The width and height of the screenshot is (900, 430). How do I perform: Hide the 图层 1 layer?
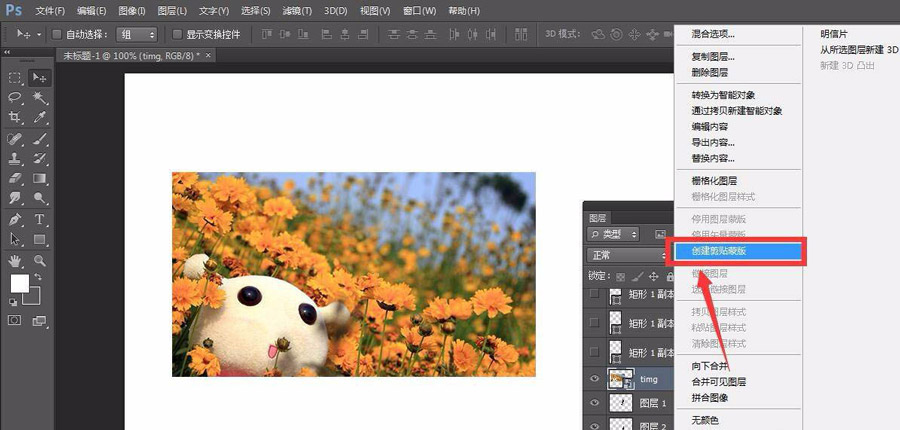[x=595, y=403]
